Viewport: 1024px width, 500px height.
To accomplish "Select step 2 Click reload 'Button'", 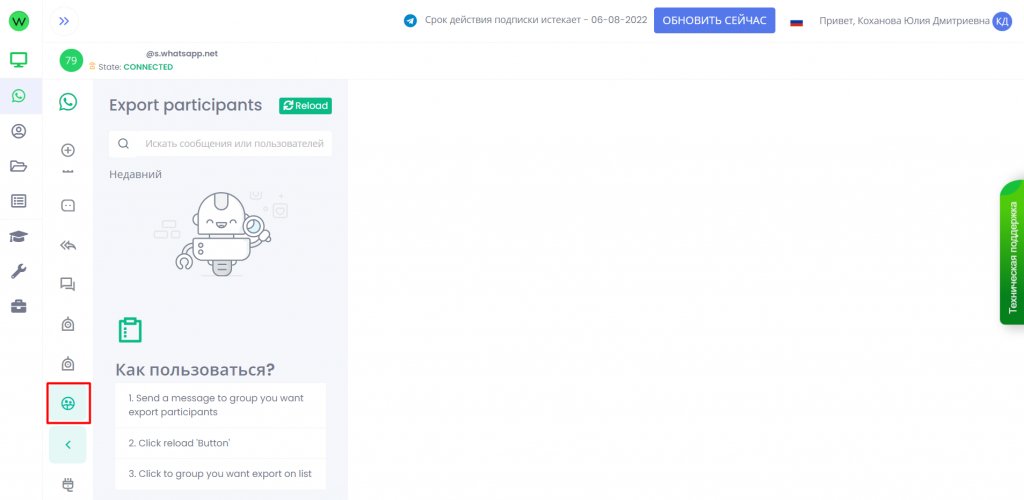I will tap(220, 443).
